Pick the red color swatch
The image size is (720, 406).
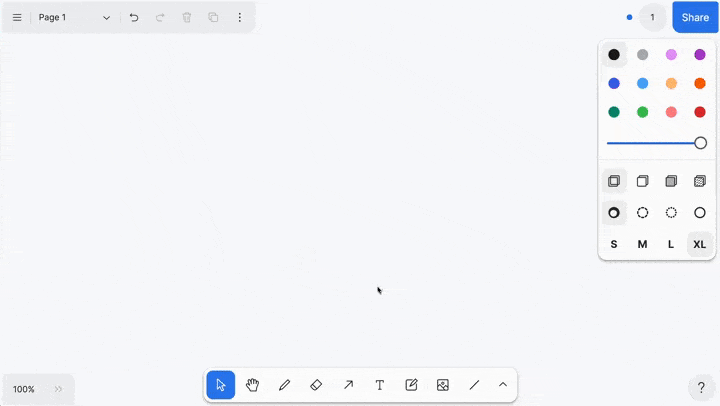700,112
